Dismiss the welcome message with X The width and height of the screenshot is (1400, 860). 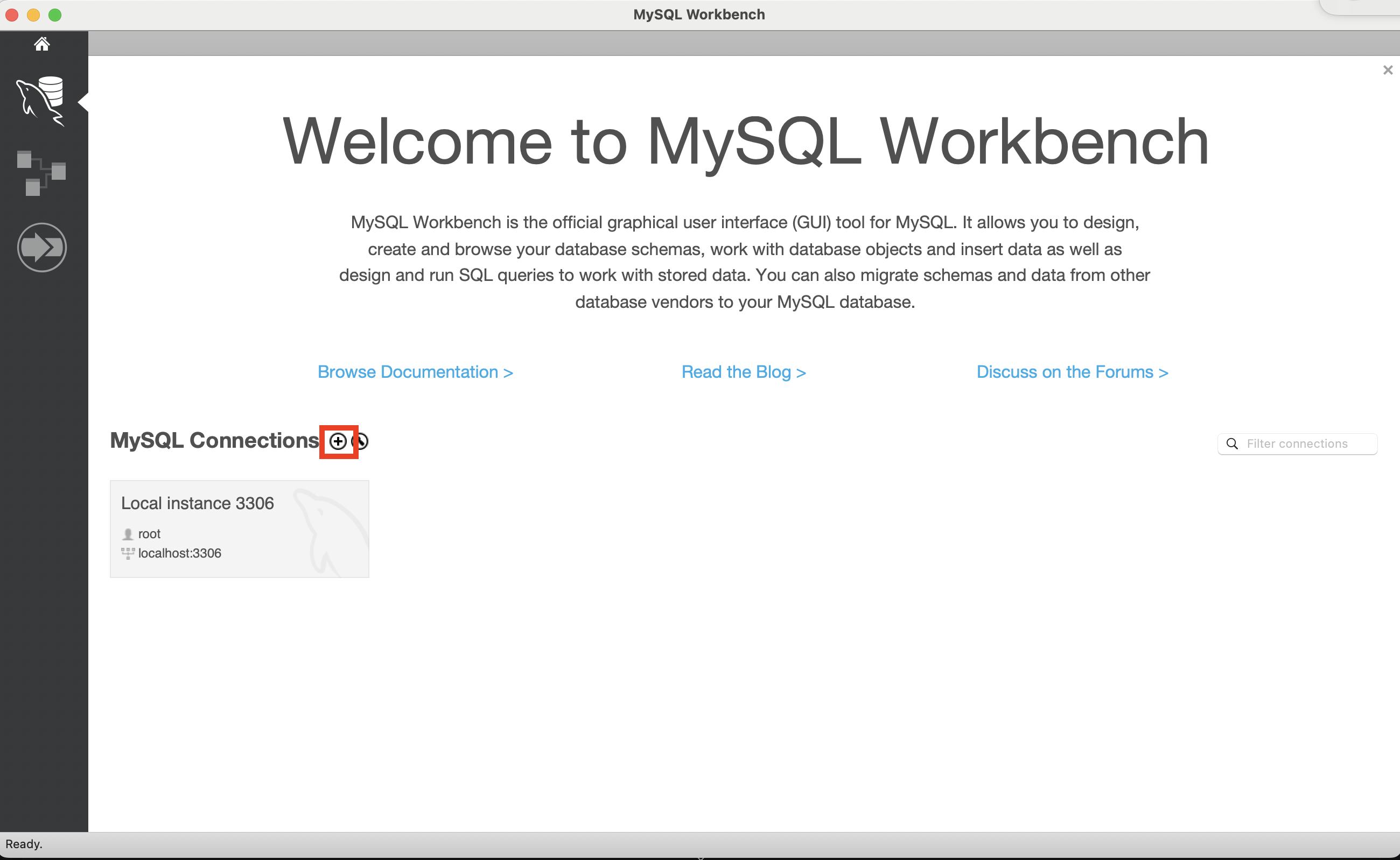pos(1388,70)
